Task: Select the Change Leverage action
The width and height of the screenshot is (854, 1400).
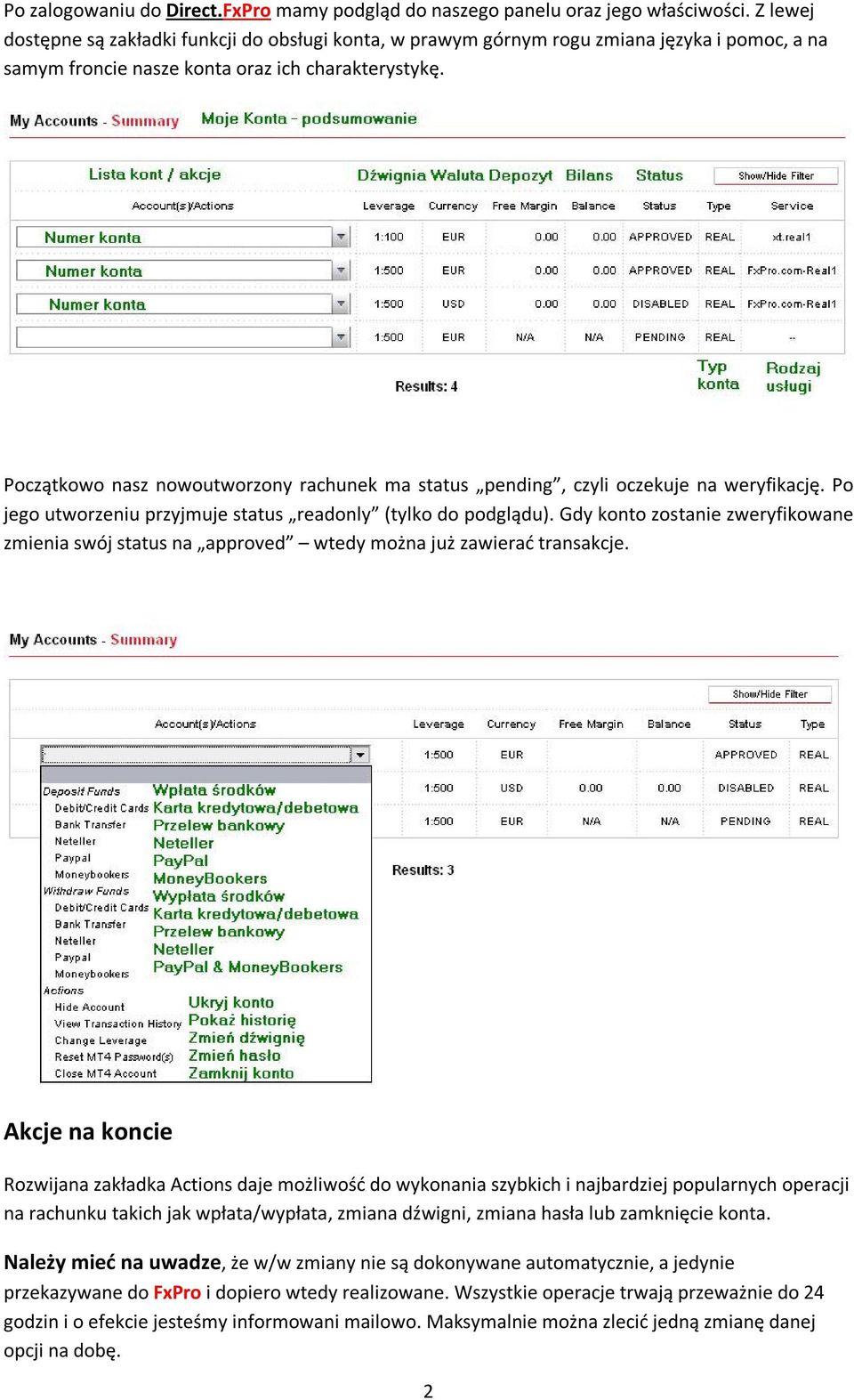Action: click(101, 1040)
